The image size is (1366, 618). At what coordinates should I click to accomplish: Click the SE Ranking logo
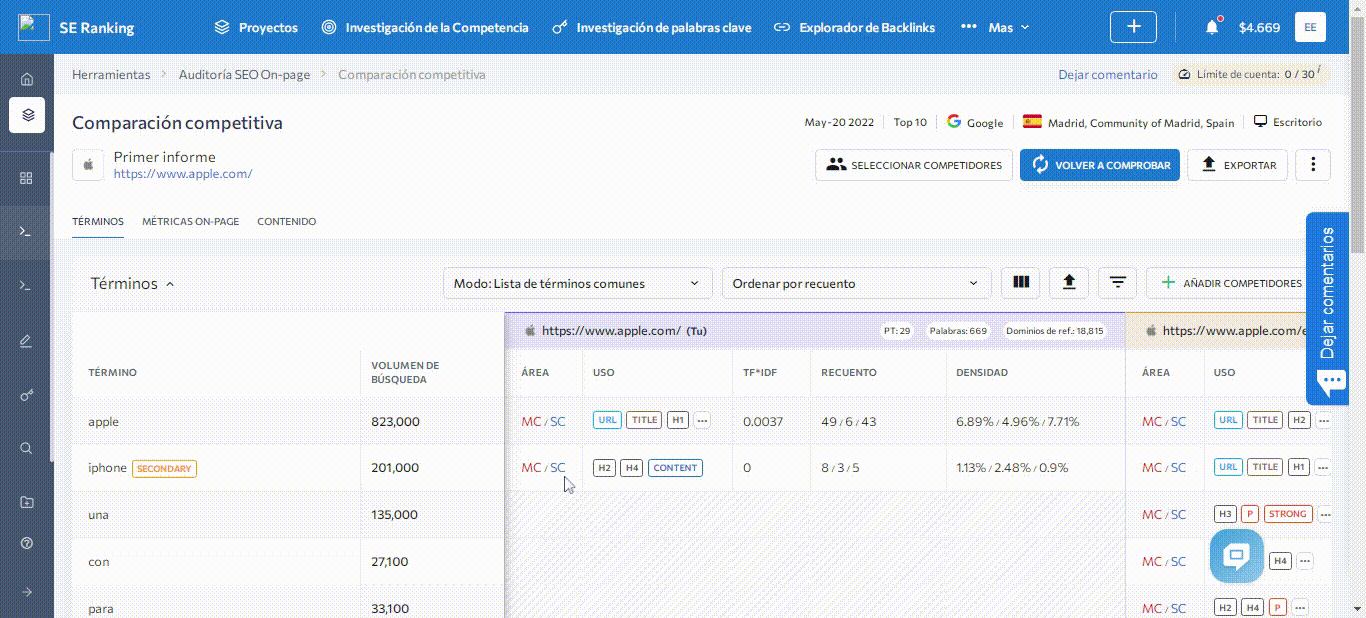click(76, 27)
